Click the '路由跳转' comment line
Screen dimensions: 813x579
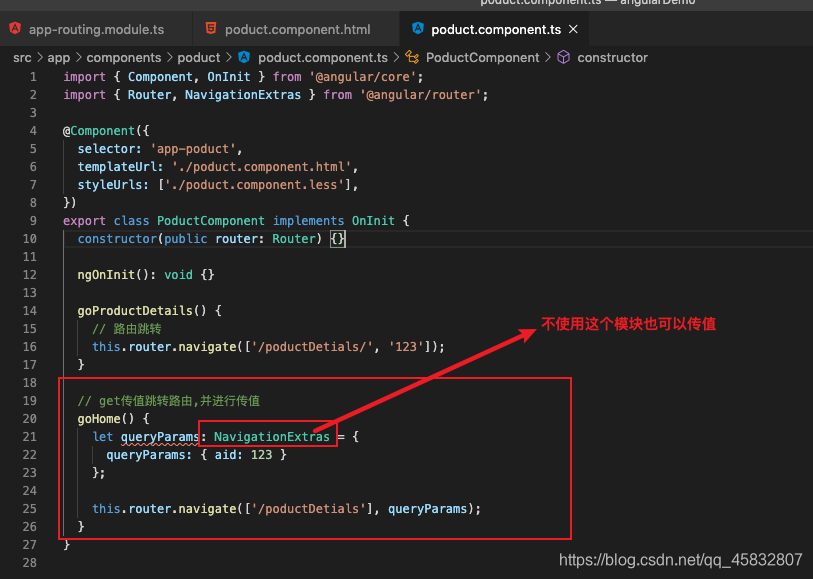pyautogui.click(x=127, y=329)
